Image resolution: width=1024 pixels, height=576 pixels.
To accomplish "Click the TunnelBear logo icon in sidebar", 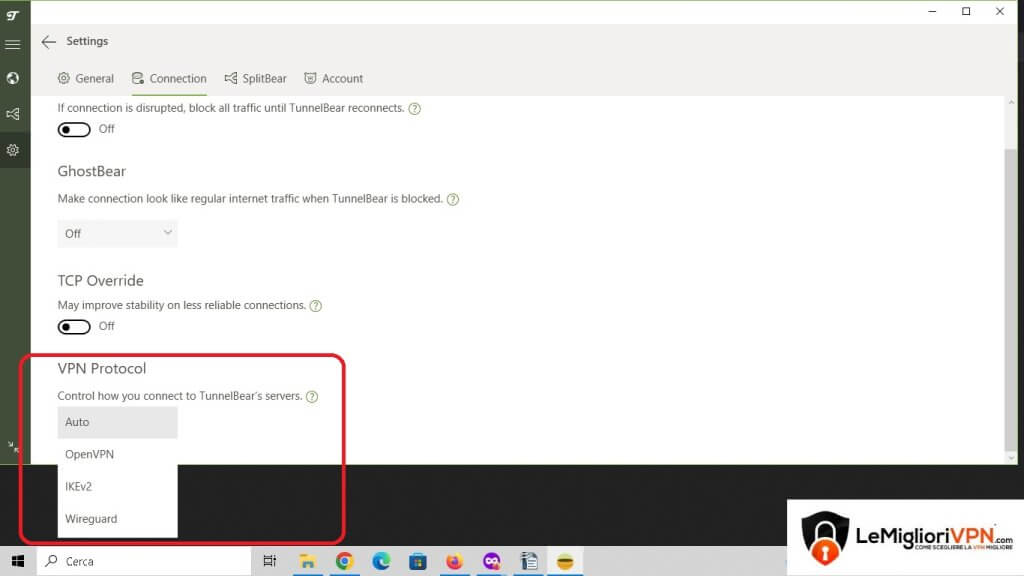I will click(12, 15).
